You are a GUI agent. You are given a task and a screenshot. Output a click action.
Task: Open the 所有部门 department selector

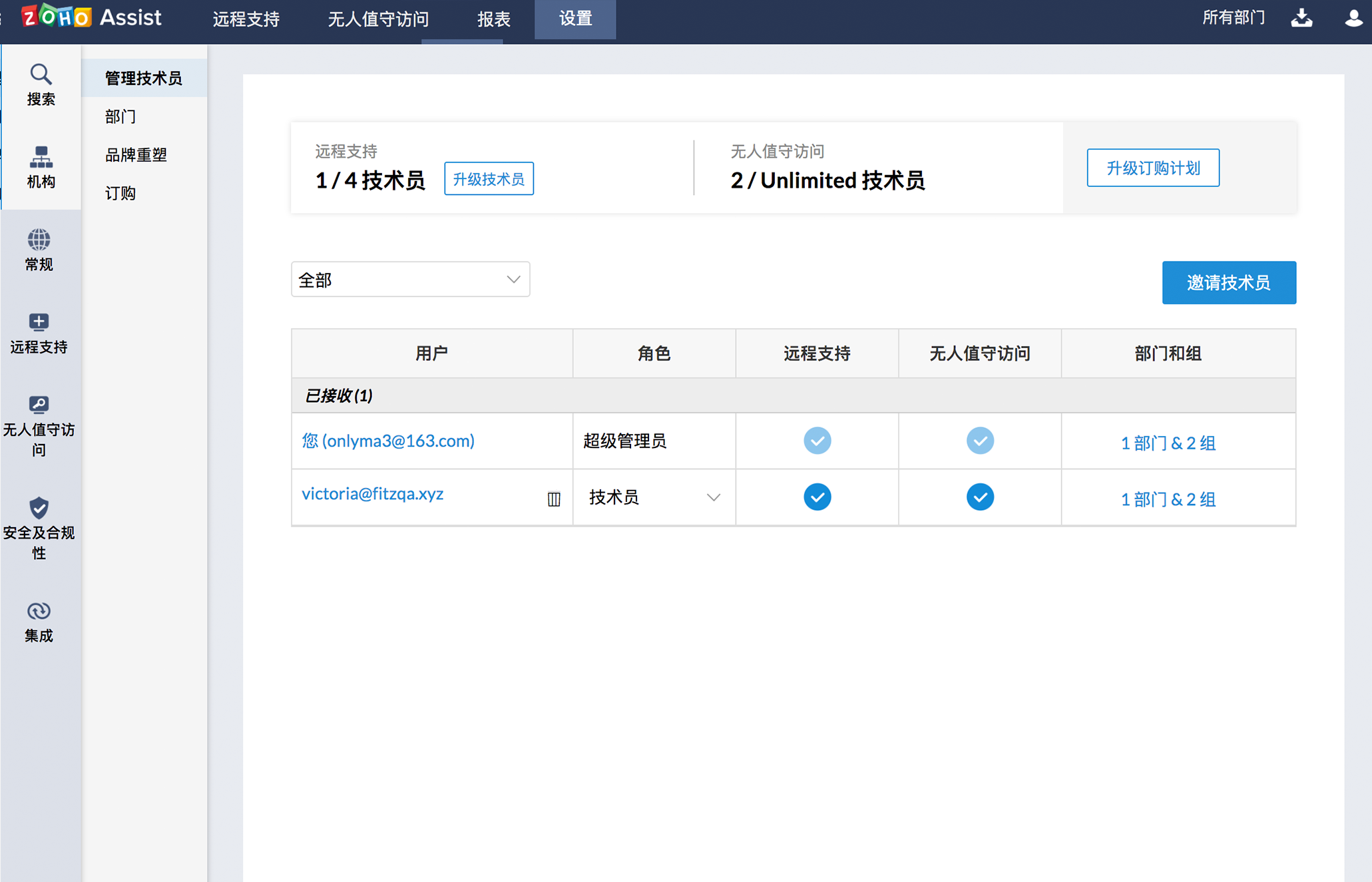pos(1233,18)
